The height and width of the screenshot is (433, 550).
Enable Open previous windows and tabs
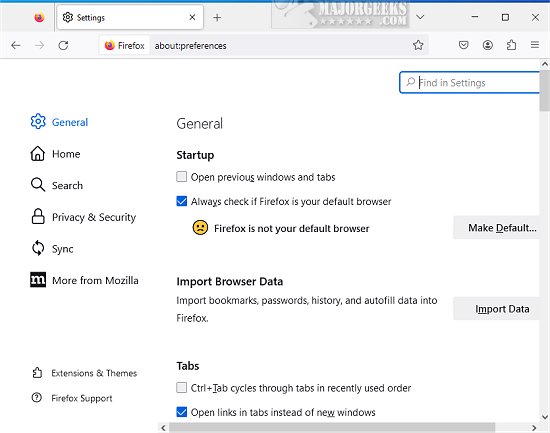click(181, 176)
